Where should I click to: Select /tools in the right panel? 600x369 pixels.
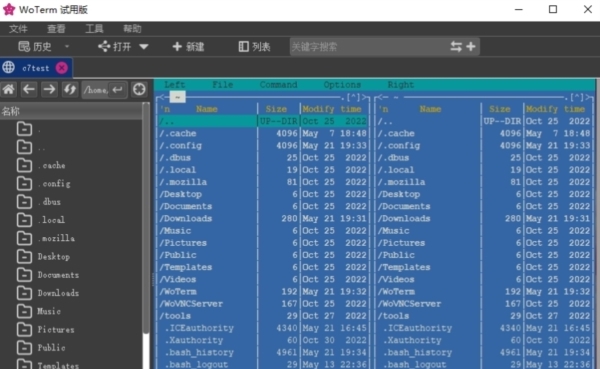pyautogui.click(x=484, y=316)
